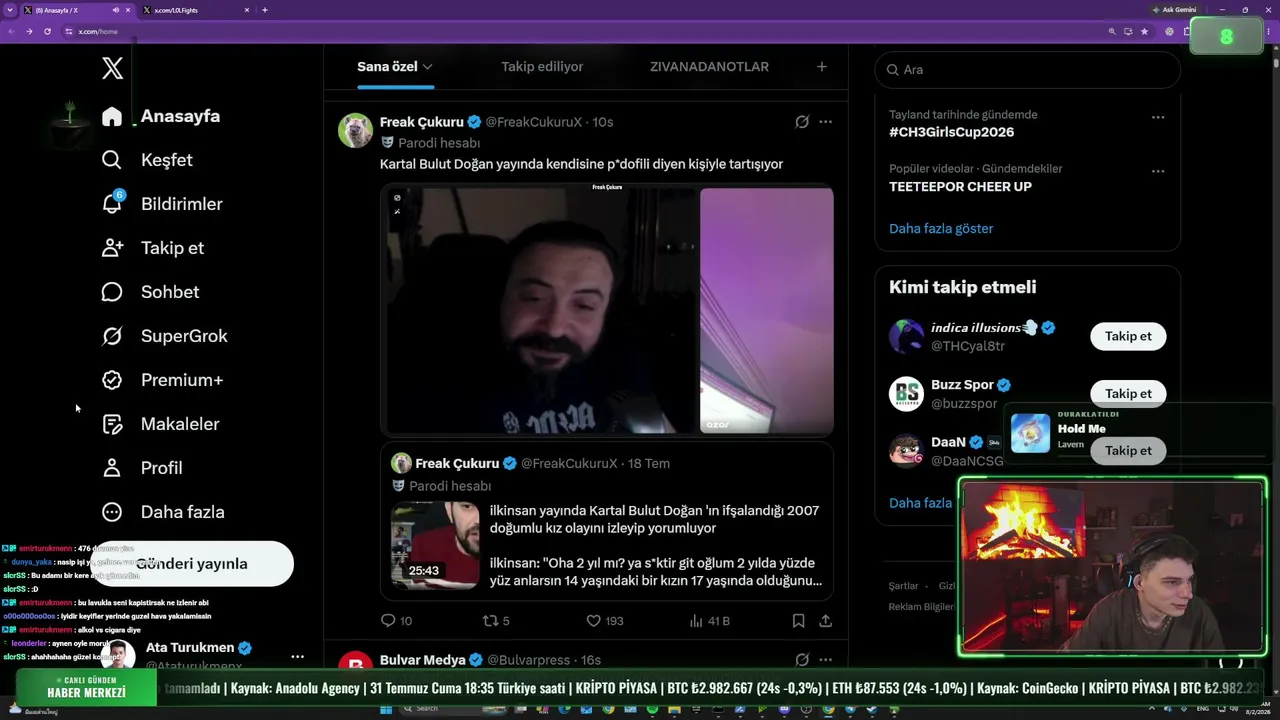Follow Buzz Spor account

1128,393
